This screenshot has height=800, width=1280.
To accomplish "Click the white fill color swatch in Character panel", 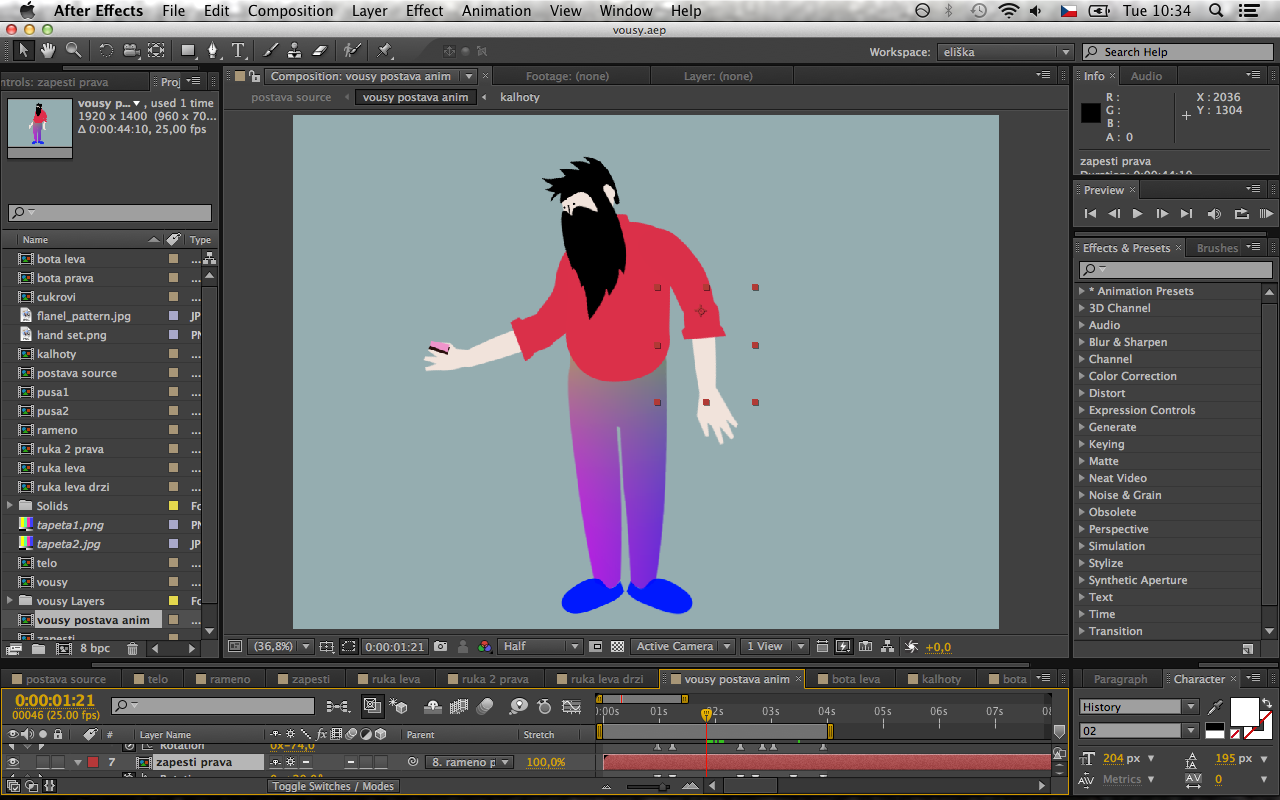I will (x=1243, y=711).
